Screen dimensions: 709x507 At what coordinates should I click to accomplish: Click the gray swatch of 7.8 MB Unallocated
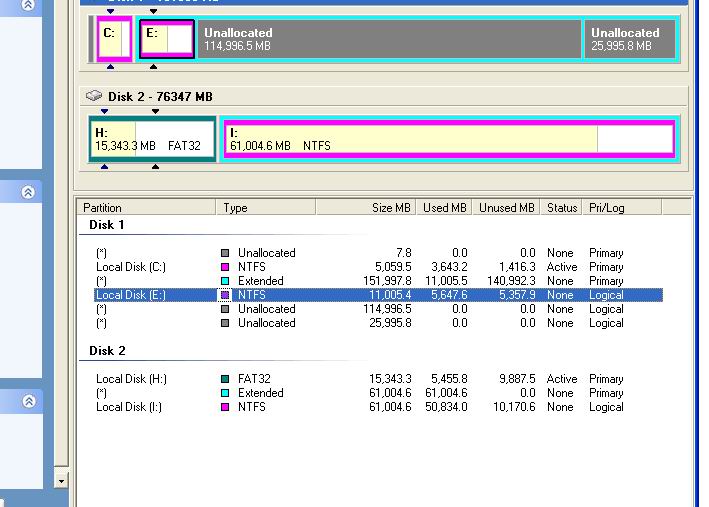tap(225, 253)
